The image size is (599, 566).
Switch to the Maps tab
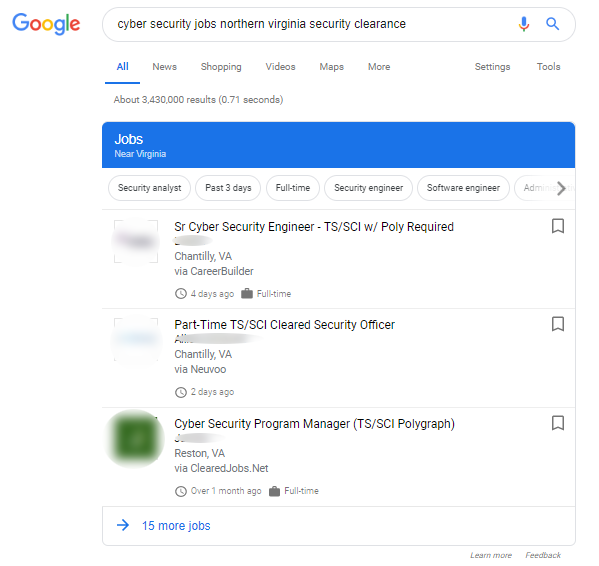tap(332, 67)
